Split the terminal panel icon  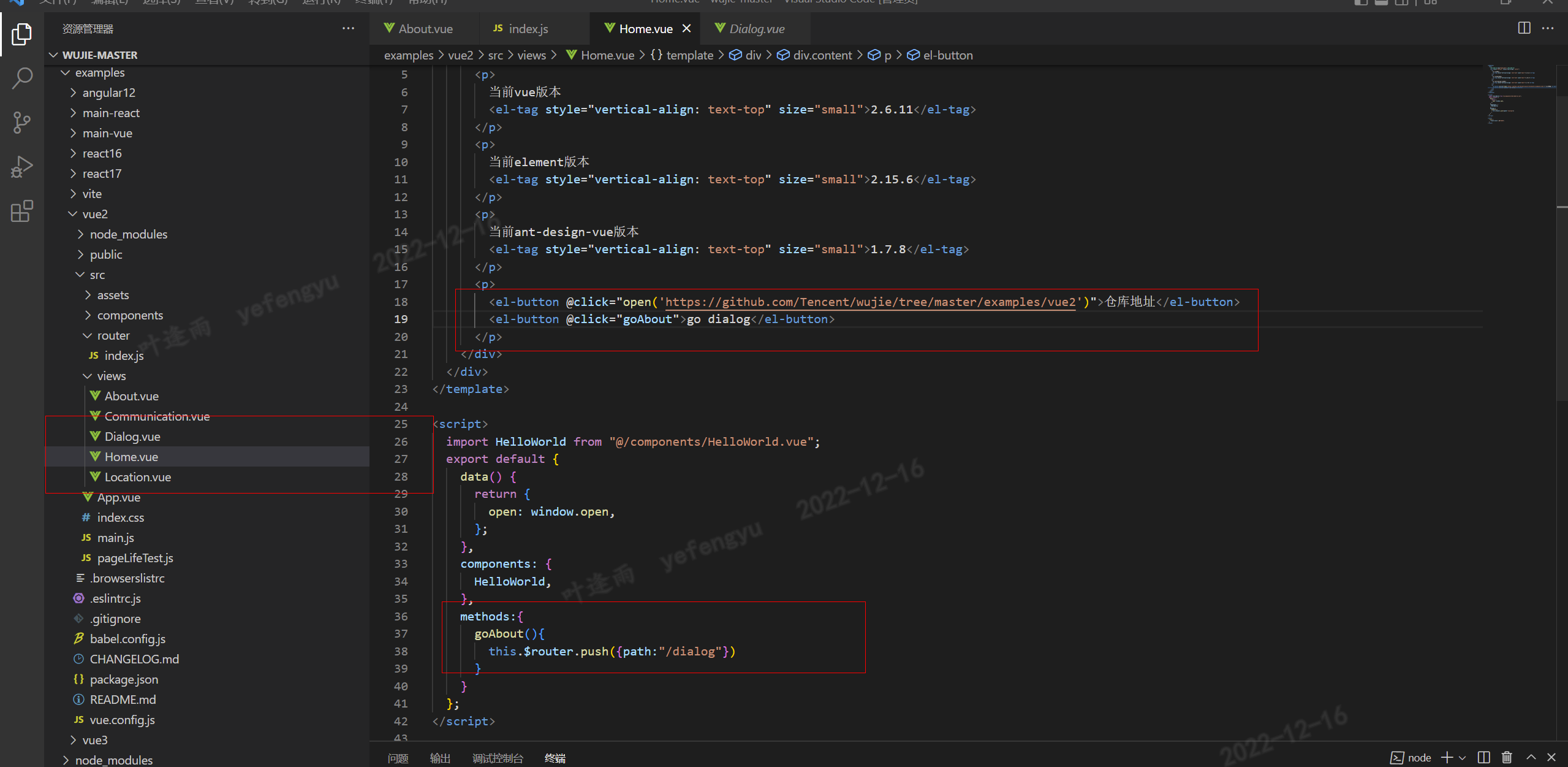(1483, 757)
